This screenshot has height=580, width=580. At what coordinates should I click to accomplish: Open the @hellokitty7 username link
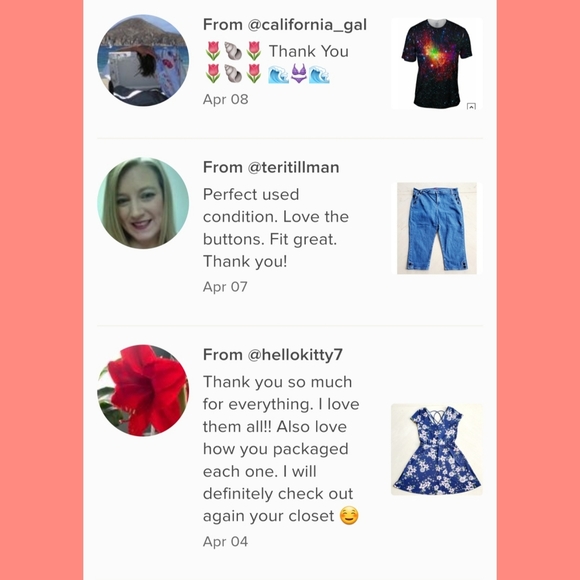click(x=295, y=355)
